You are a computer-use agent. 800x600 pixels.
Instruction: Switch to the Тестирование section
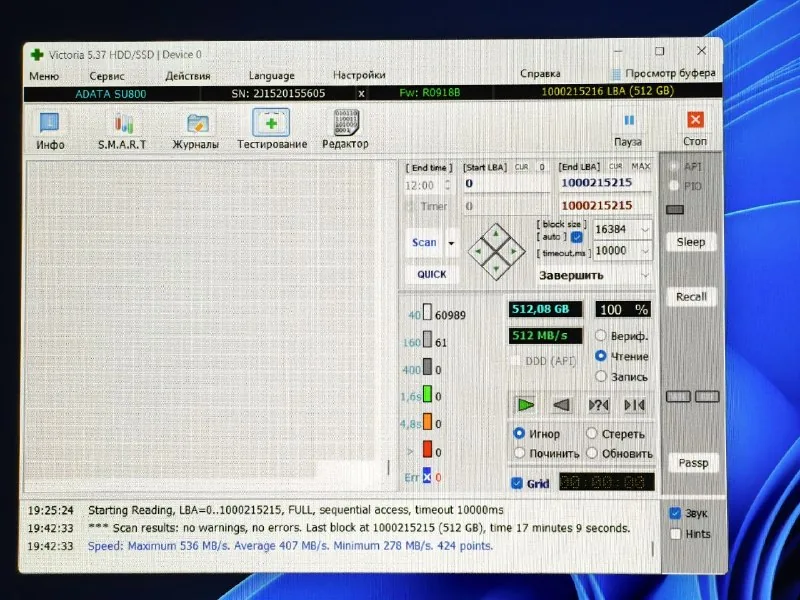coord(272,130)
